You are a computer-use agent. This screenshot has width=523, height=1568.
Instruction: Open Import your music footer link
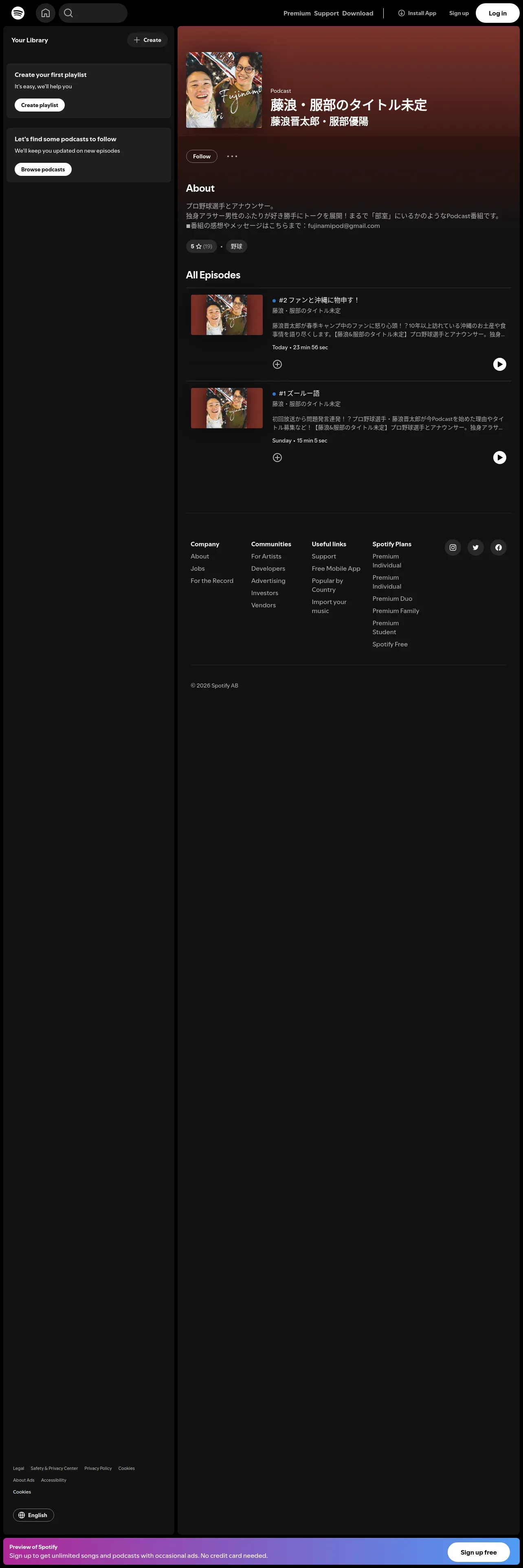point(330,606)
